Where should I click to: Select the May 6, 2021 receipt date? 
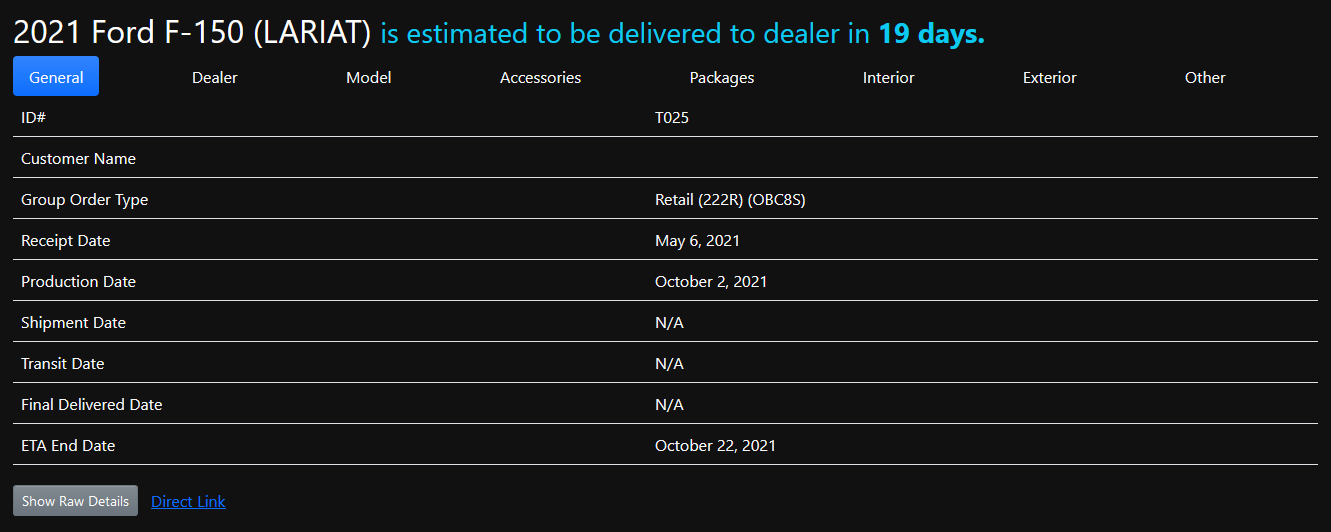click(x=697, y=241)
